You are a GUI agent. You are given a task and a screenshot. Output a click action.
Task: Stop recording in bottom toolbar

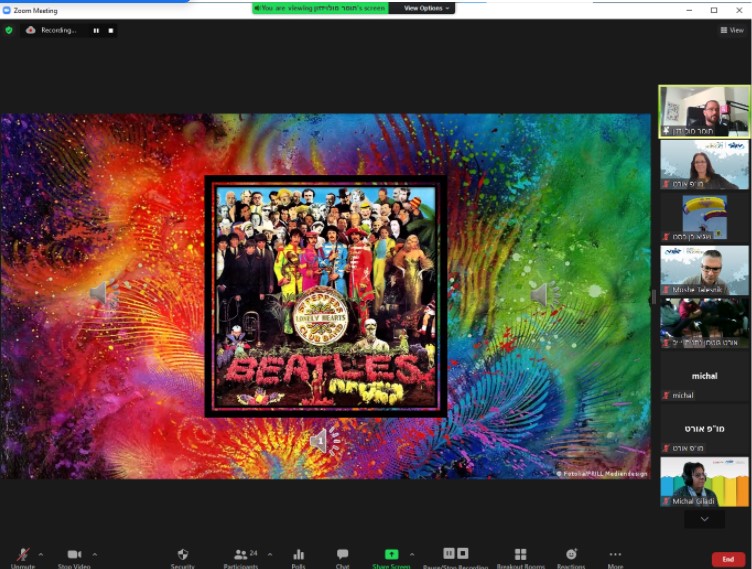click(x=463, y=554)
